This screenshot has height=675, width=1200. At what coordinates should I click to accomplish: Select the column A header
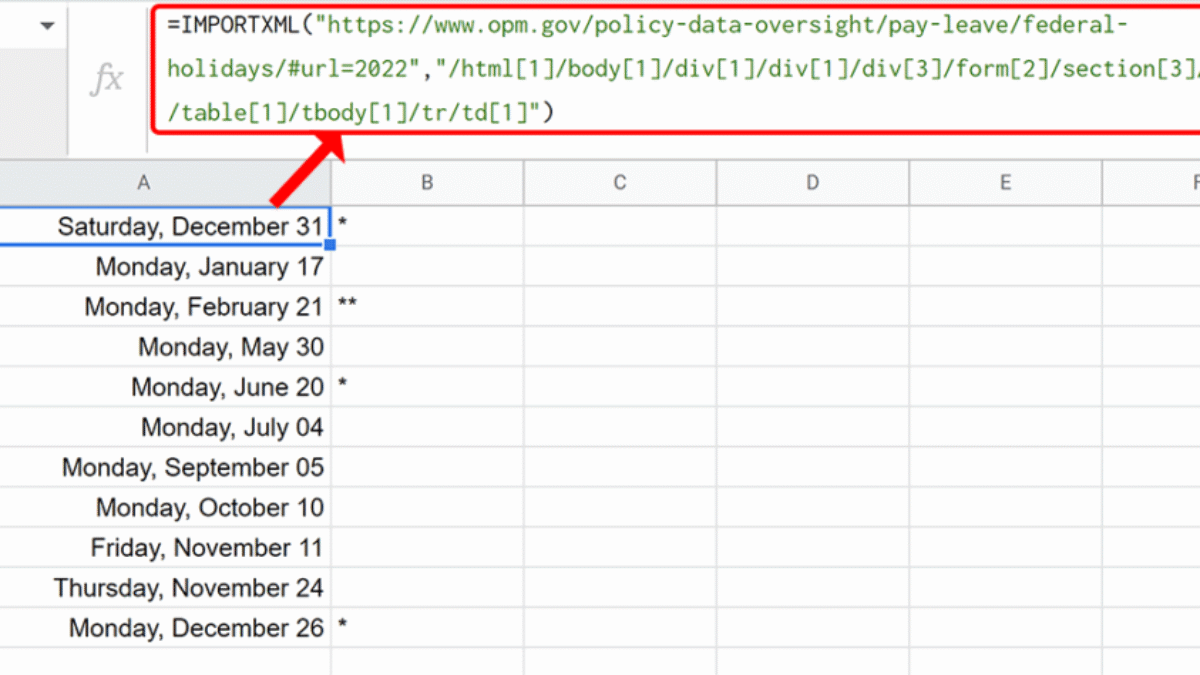(x=144, y=182)
